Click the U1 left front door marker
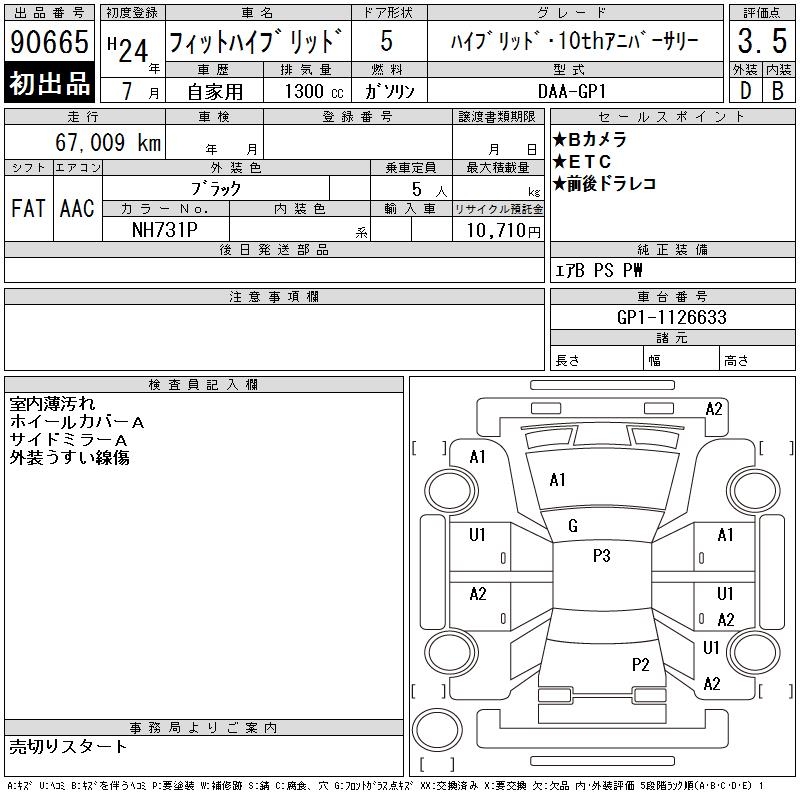This screenshot has width=800, height=800. [477, 535]
